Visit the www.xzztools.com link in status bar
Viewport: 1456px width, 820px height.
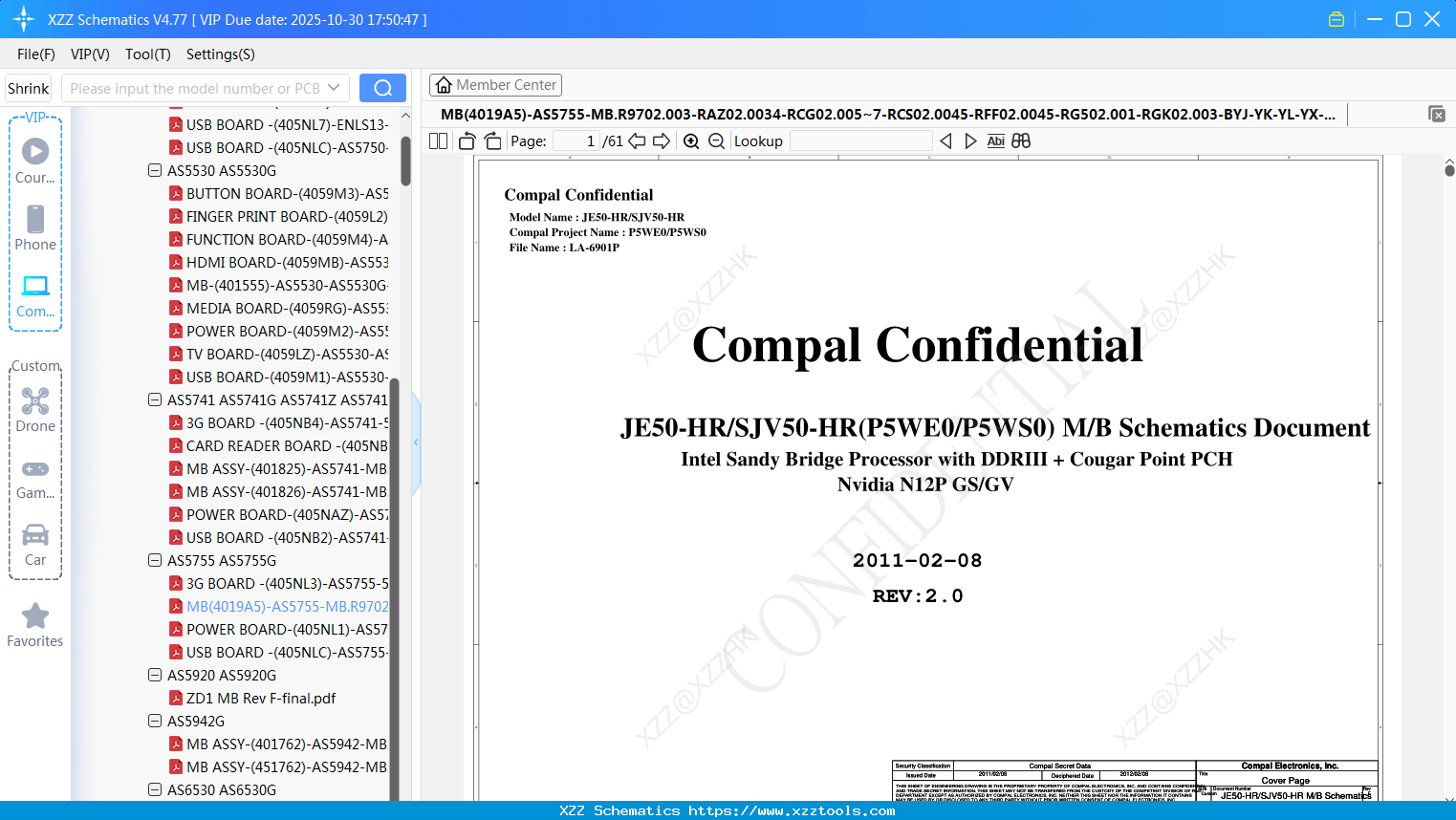[x=793, y=810]
